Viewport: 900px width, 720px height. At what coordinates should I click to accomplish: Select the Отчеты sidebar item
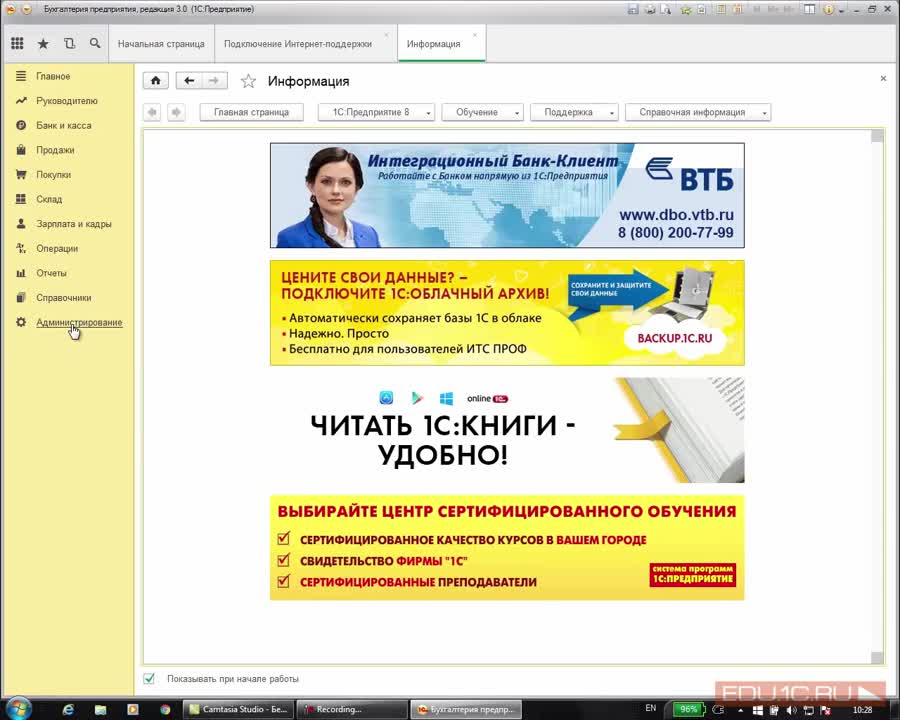pyautogui.click(x=52, y=273)
